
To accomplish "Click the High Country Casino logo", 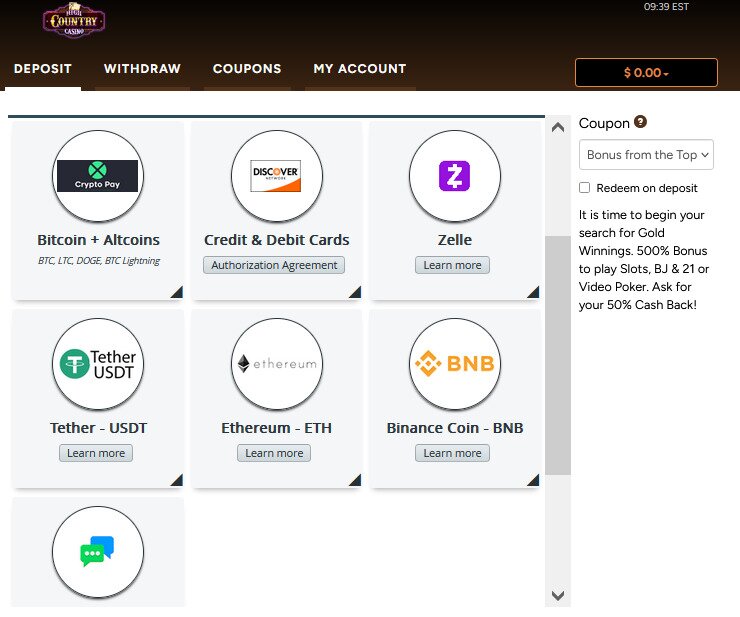I will coord(74,20).
